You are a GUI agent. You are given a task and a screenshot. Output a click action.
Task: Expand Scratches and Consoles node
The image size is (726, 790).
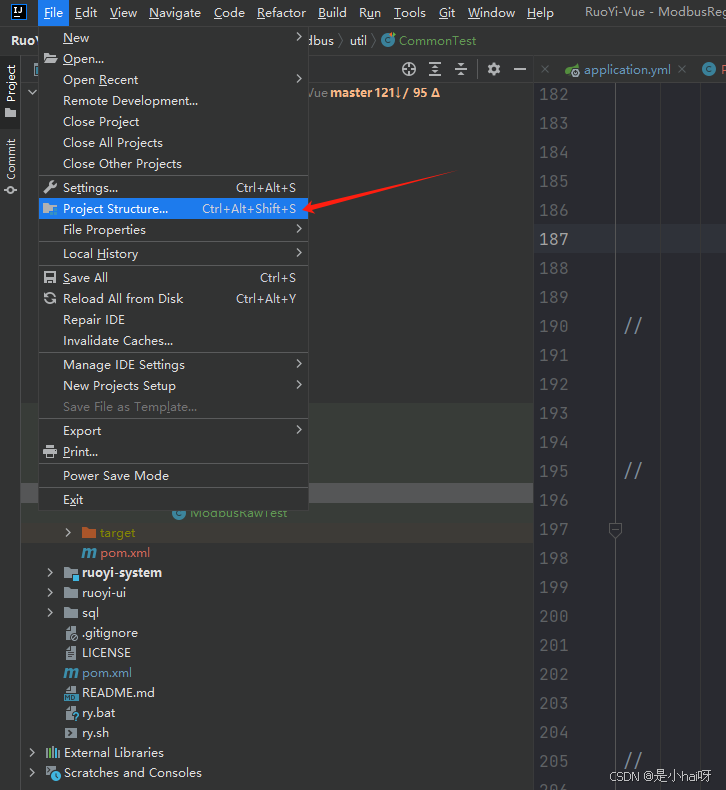coord(32,772)
